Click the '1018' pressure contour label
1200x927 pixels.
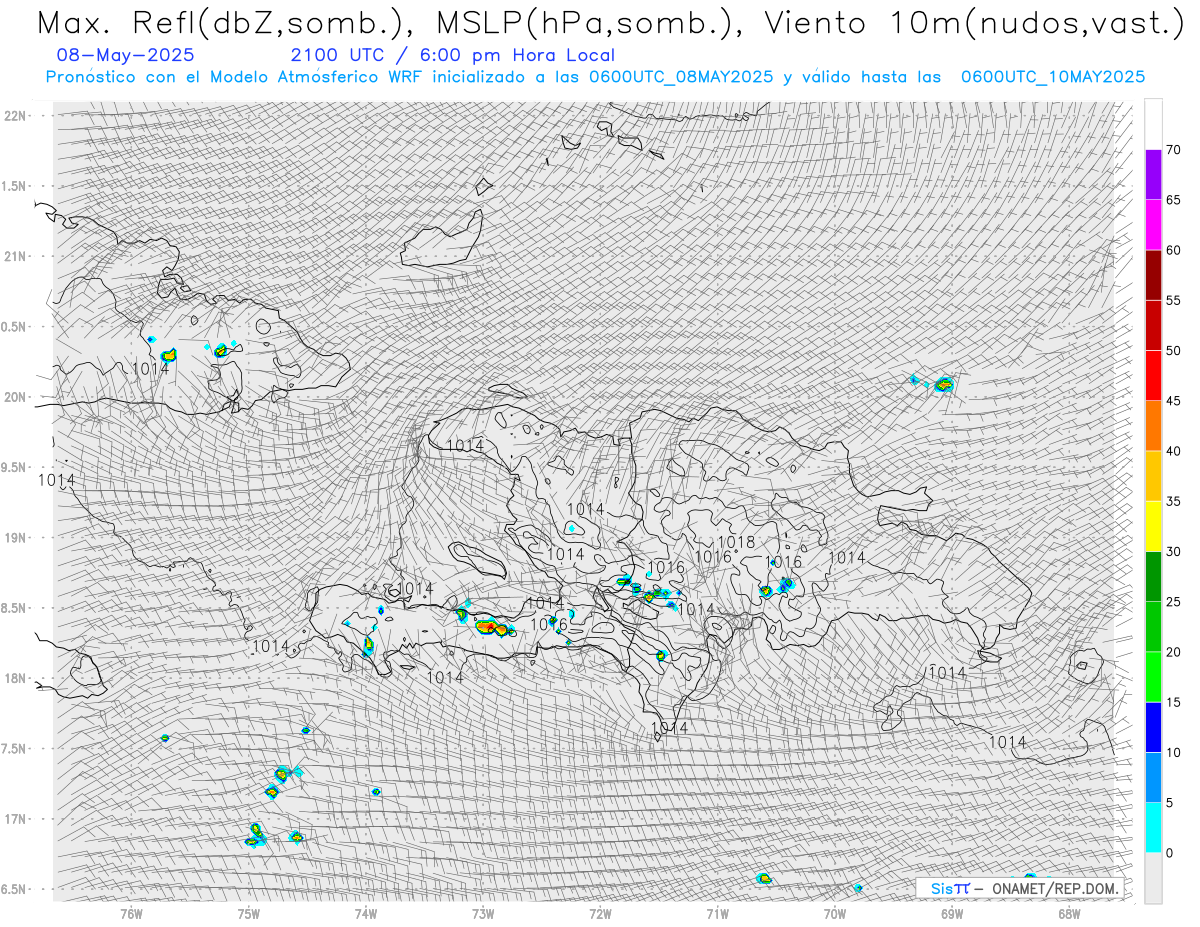click(736, 542)
